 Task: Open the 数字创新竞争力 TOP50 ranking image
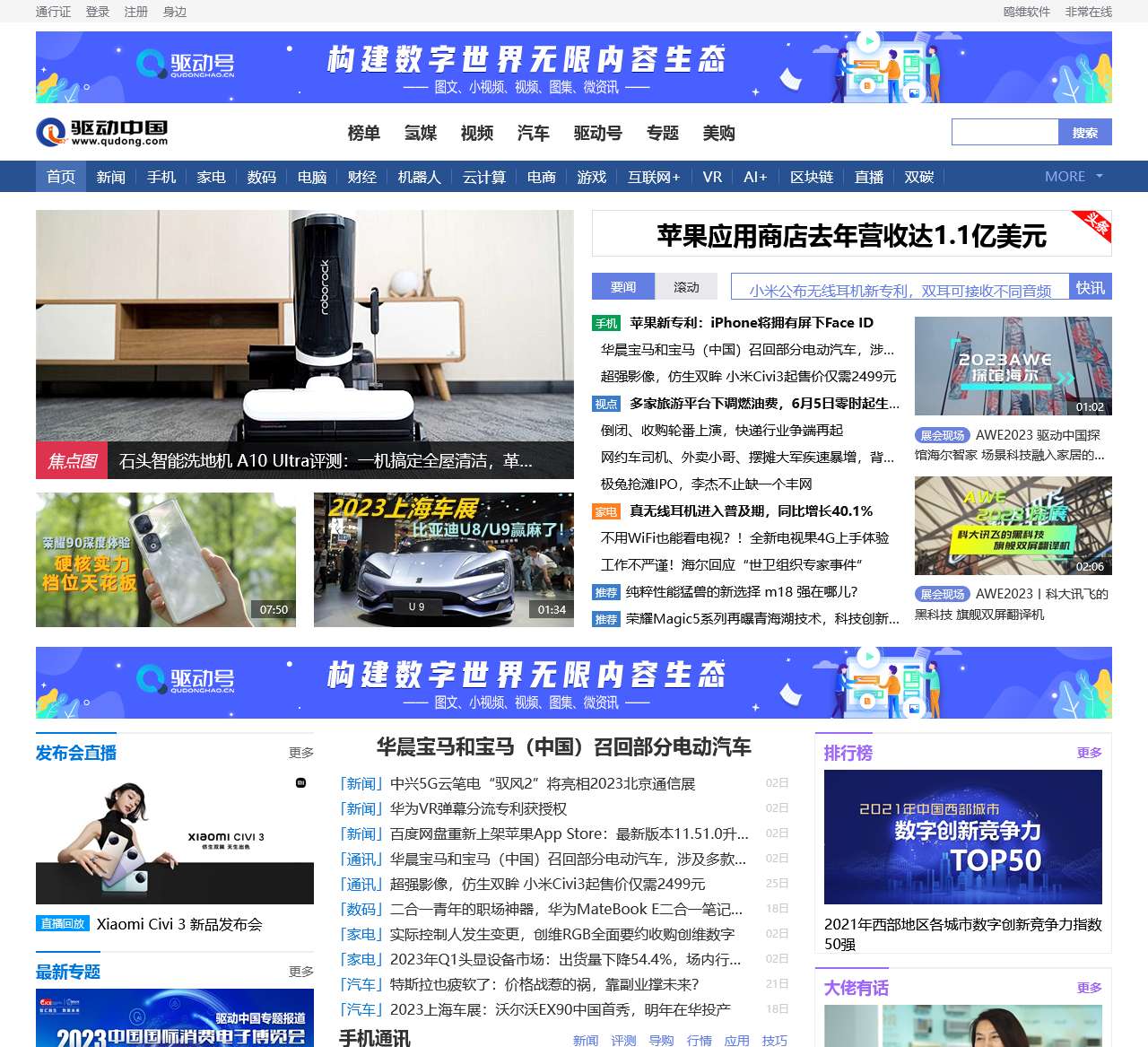coord(963,837)
